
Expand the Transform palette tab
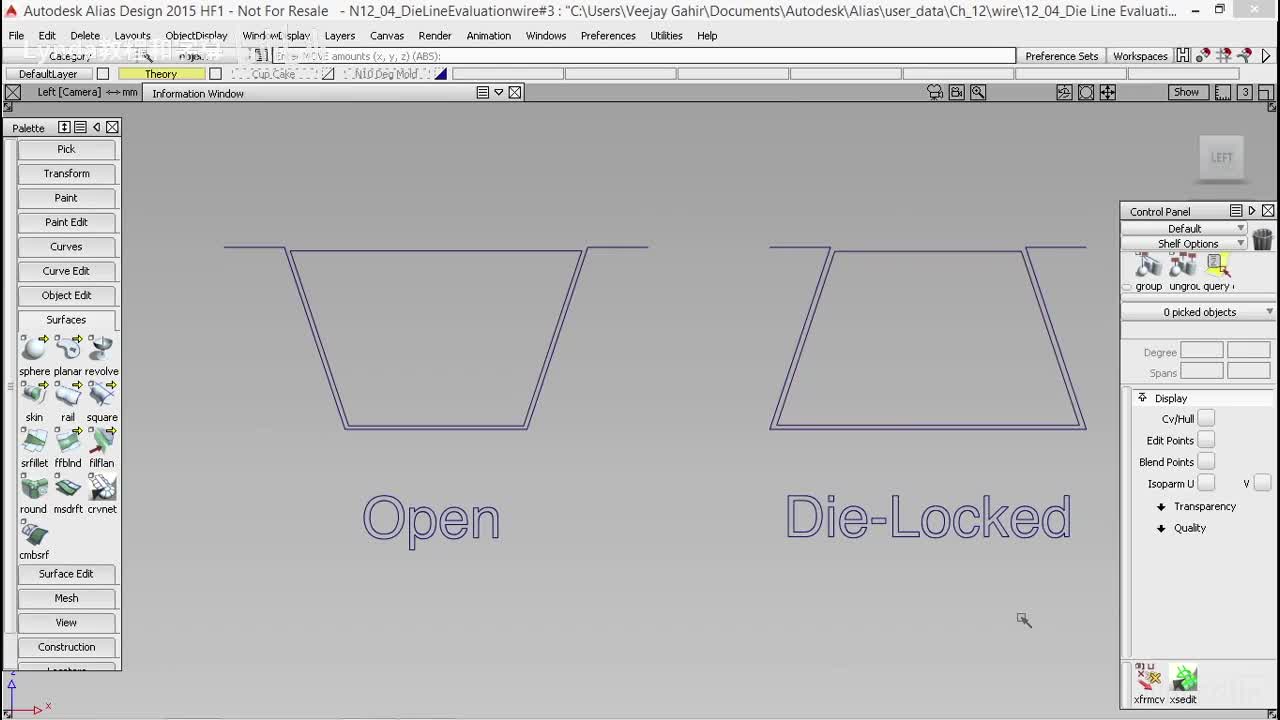coord(66,174)
